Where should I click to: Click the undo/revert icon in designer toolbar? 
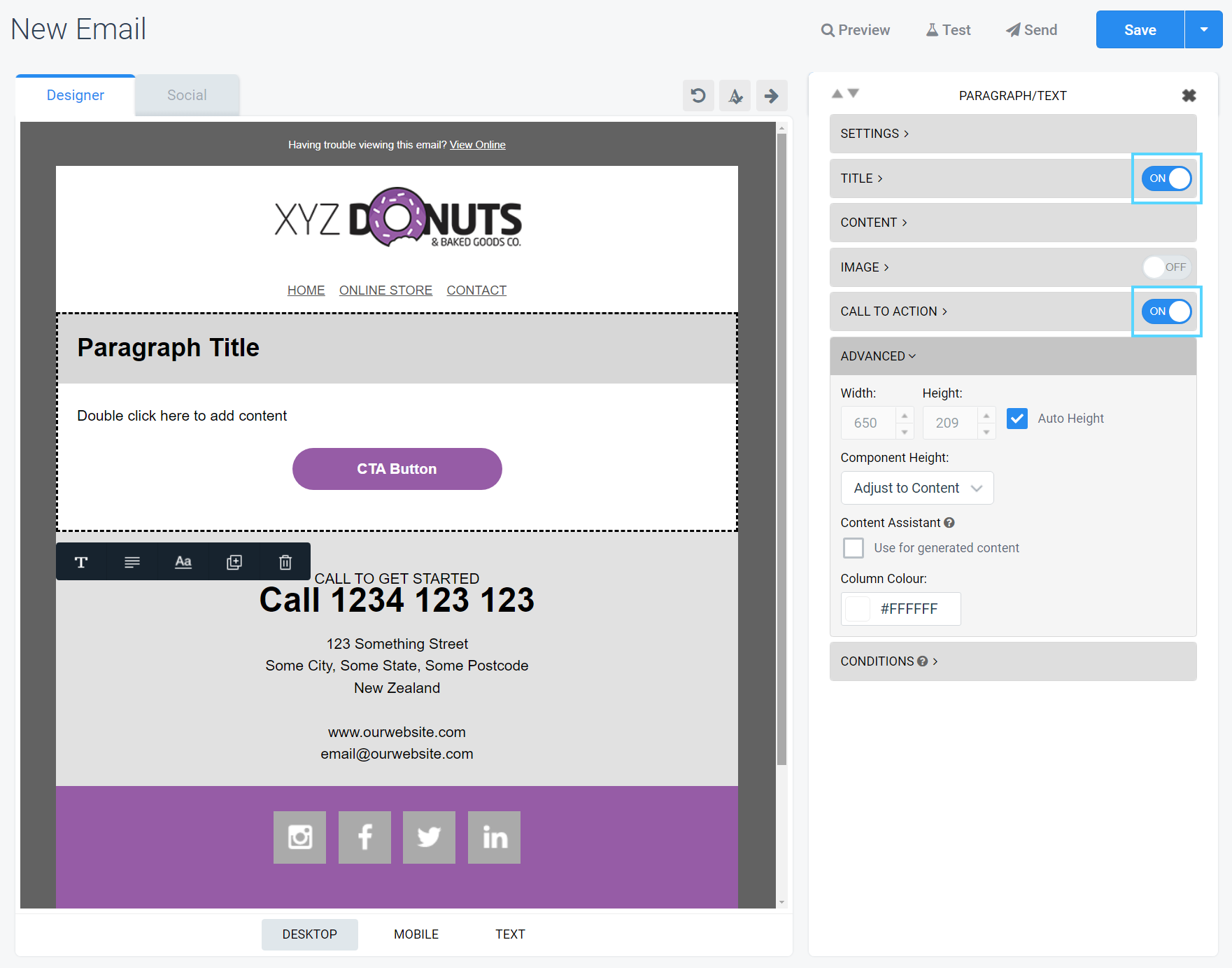[698, 95]
